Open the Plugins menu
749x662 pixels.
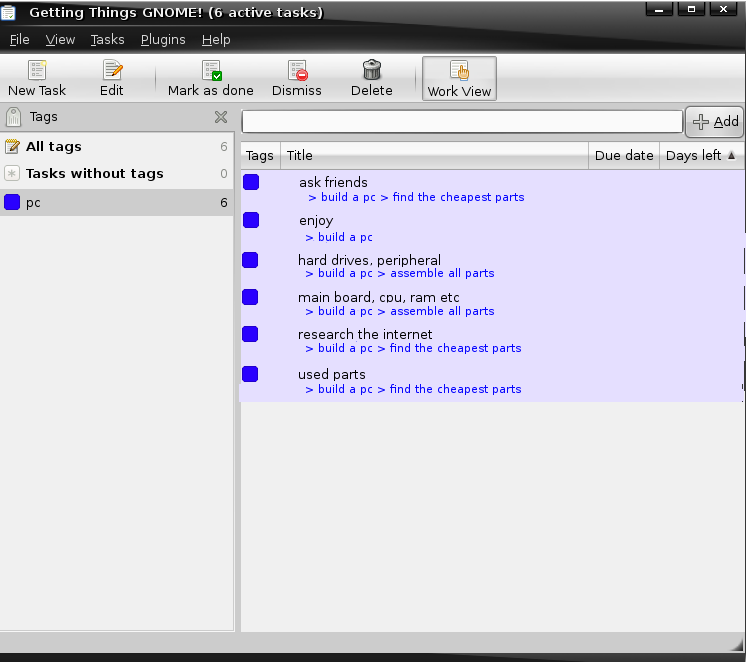click(x=163, y=40)
